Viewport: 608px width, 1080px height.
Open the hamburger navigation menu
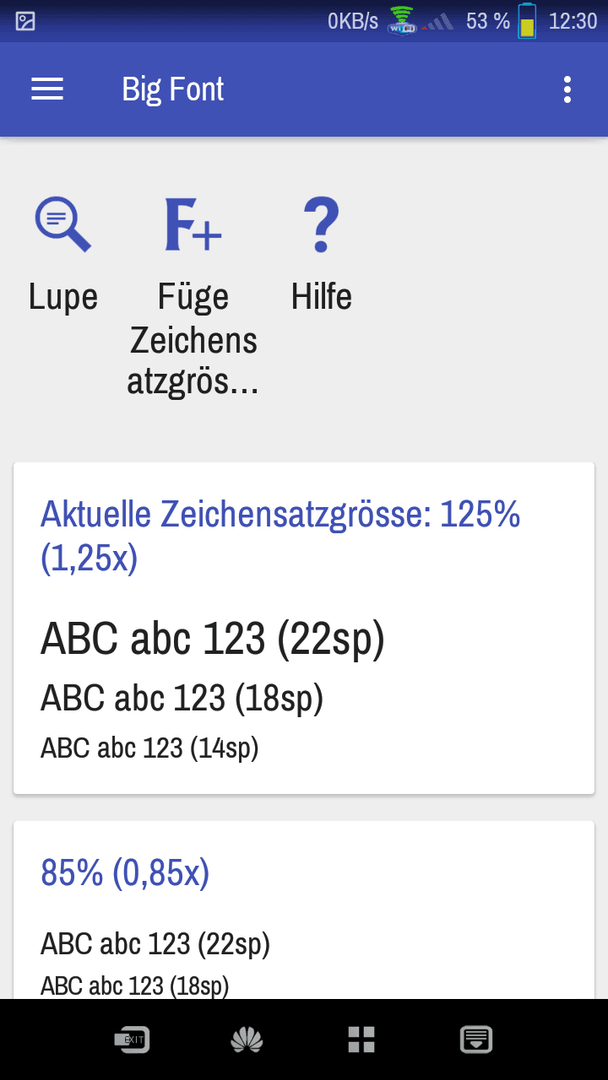tap(48, 90)
